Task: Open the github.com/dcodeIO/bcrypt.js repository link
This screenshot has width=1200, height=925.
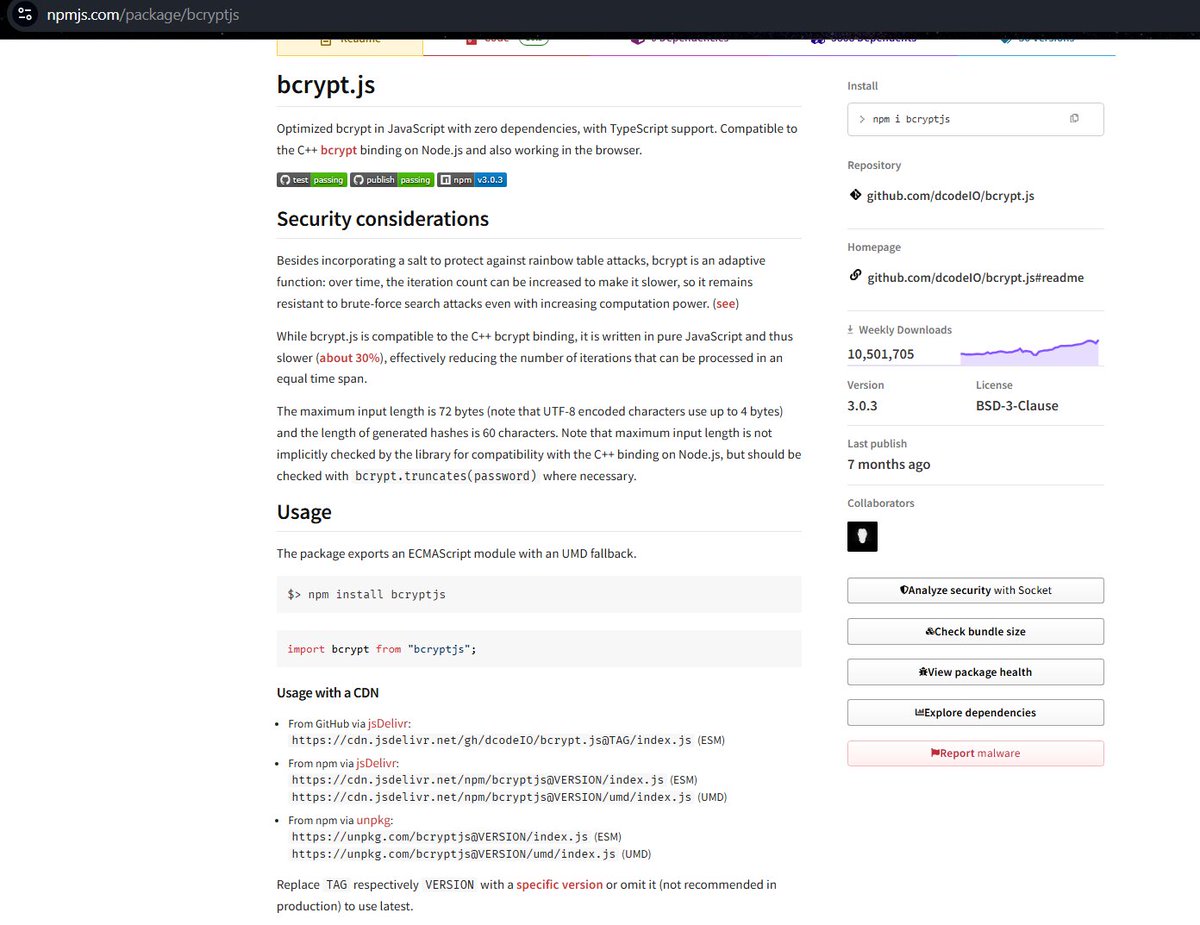Action: click(950, 196)
